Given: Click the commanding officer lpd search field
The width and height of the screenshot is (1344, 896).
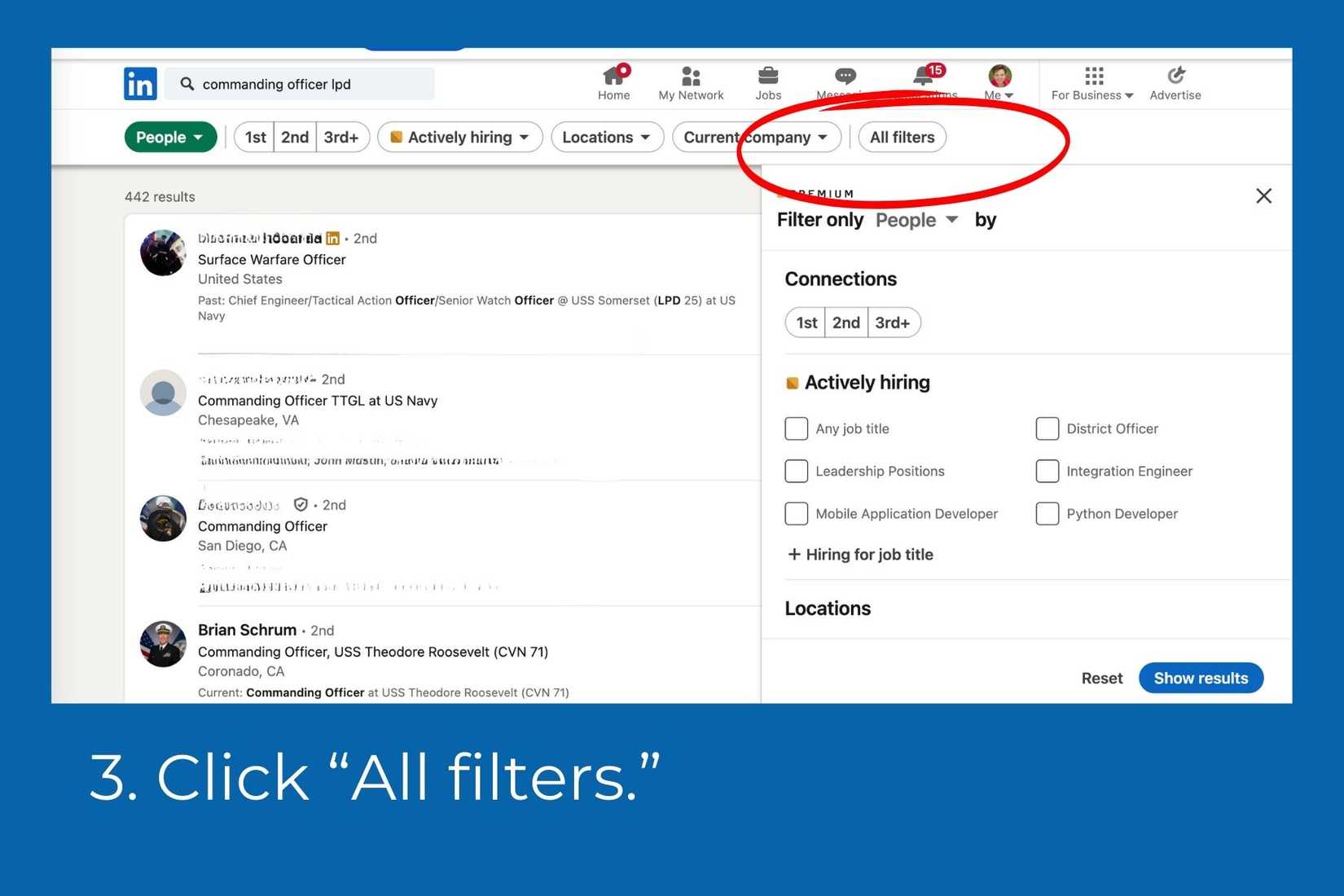Looking at the screenshot, I should [x=300, y=84].
